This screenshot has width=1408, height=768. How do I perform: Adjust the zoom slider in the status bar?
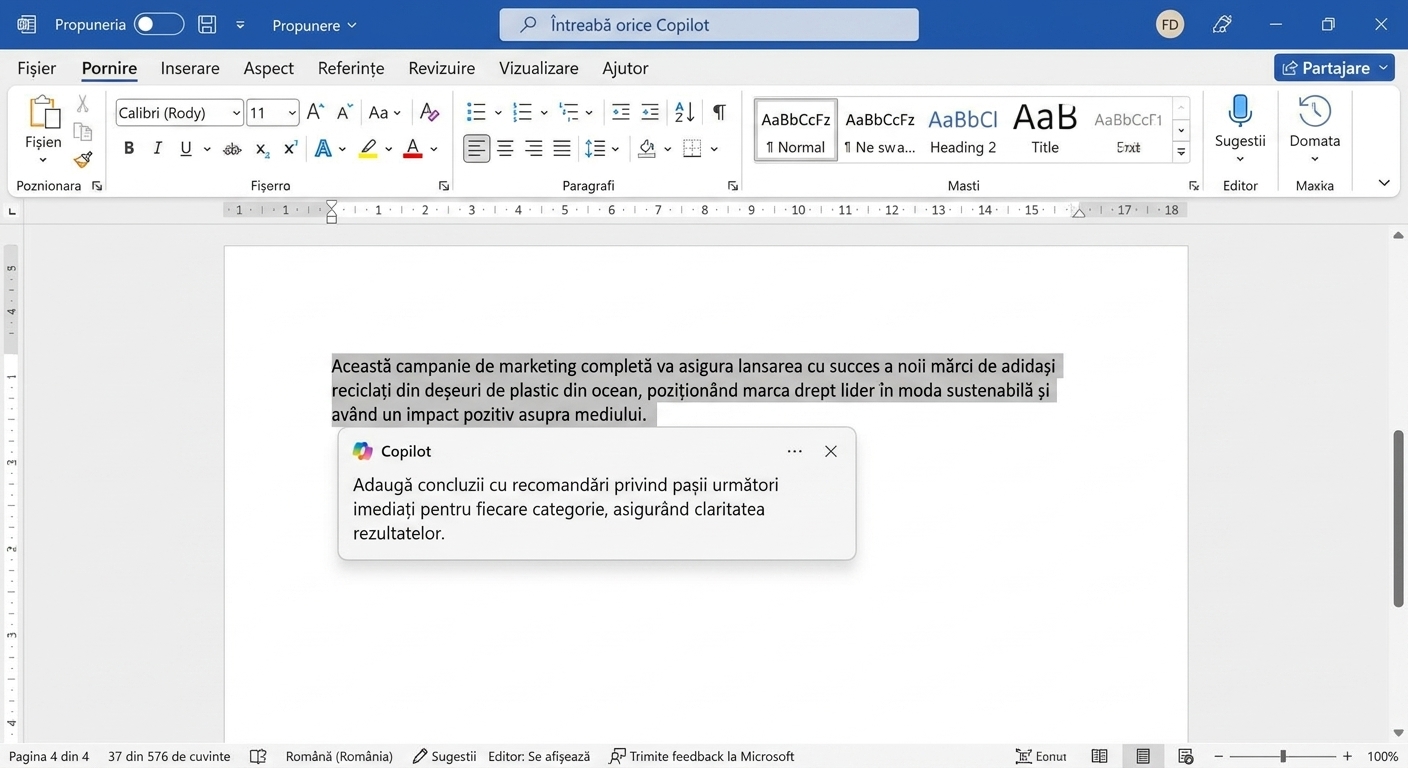pos(1283,756)
